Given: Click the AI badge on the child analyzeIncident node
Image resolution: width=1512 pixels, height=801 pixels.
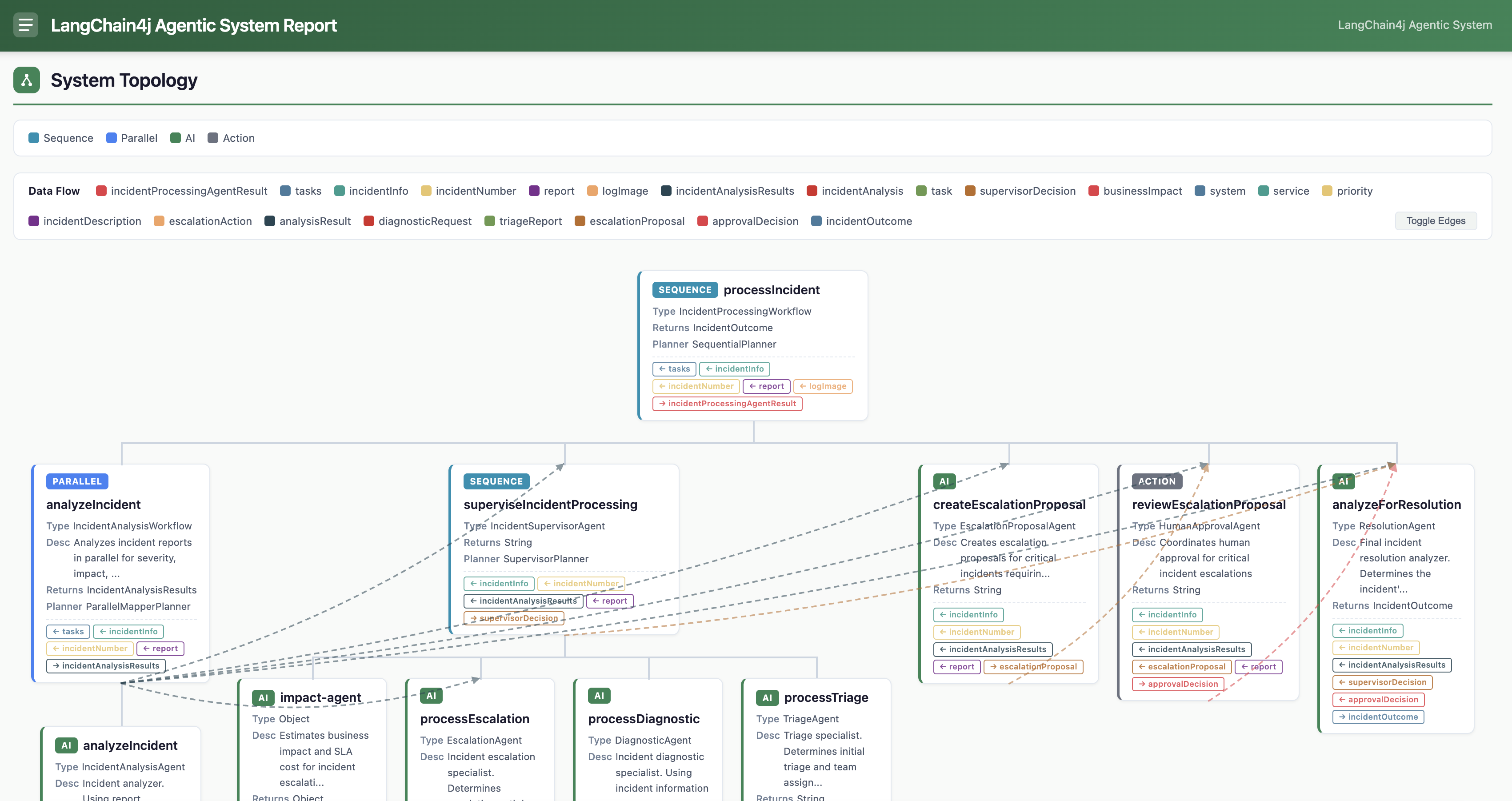Looking at the screenshot, I should tap(66, 746).
